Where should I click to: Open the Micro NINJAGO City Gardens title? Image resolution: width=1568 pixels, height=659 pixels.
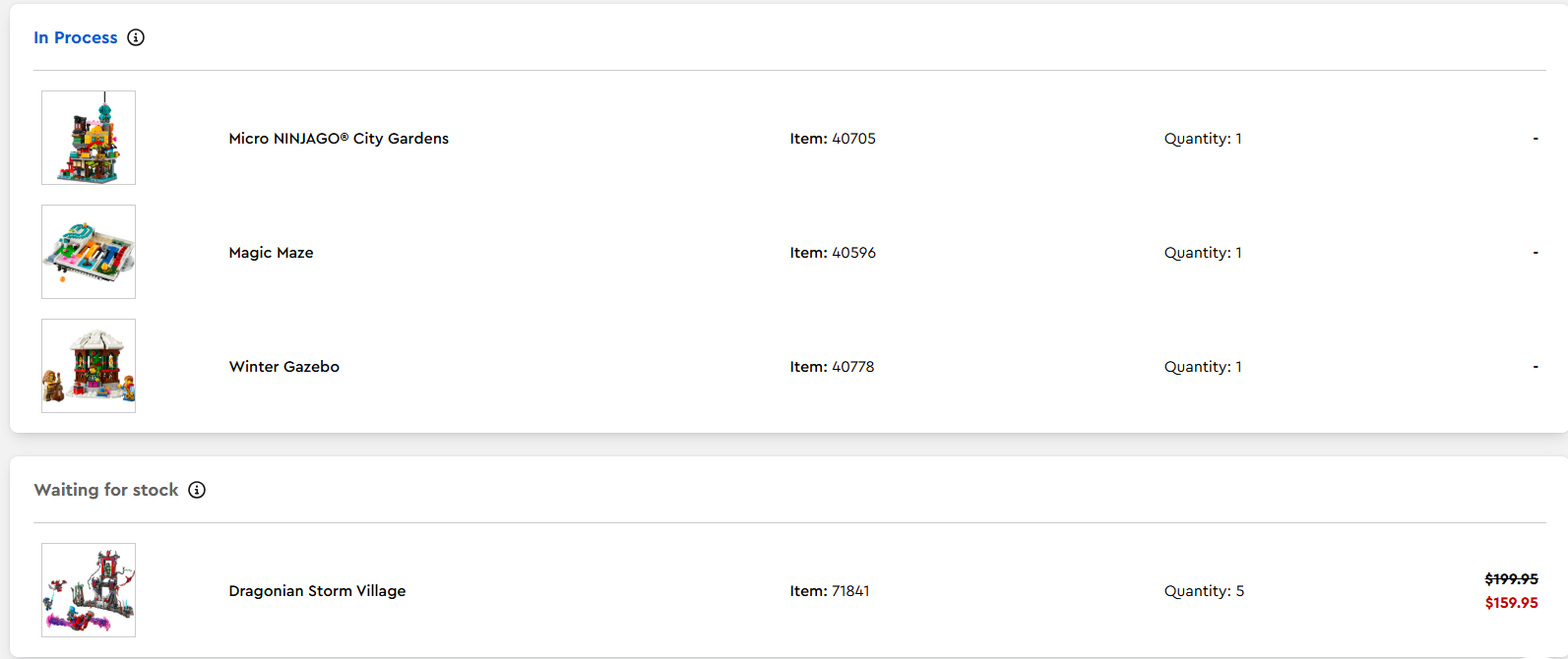(x=339, y=139)
